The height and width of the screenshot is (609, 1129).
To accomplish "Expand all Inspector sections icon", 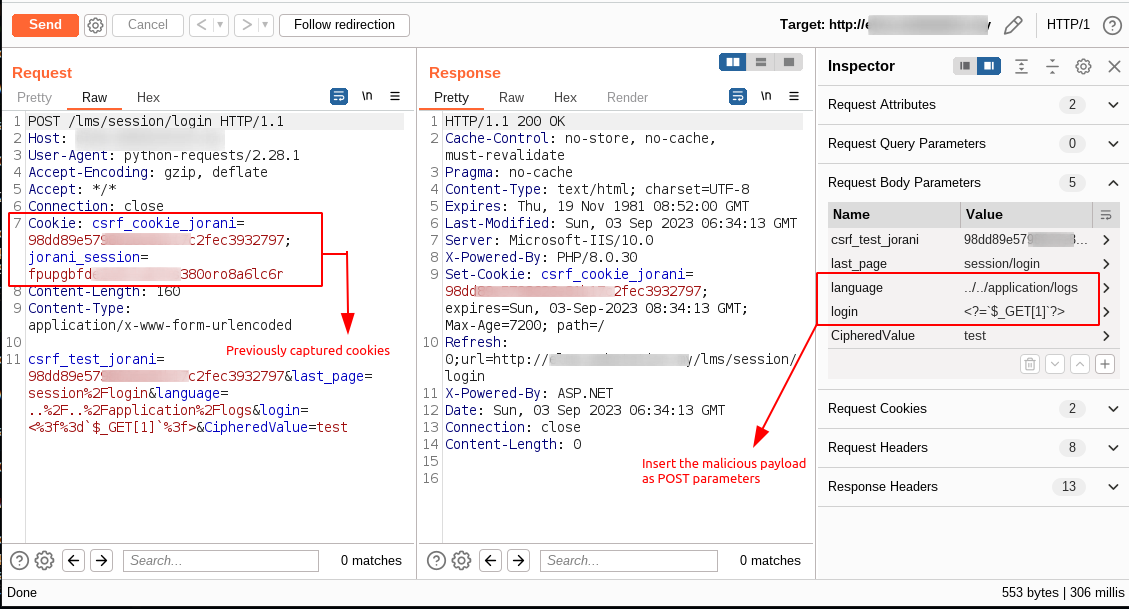I will (1021, 67).
